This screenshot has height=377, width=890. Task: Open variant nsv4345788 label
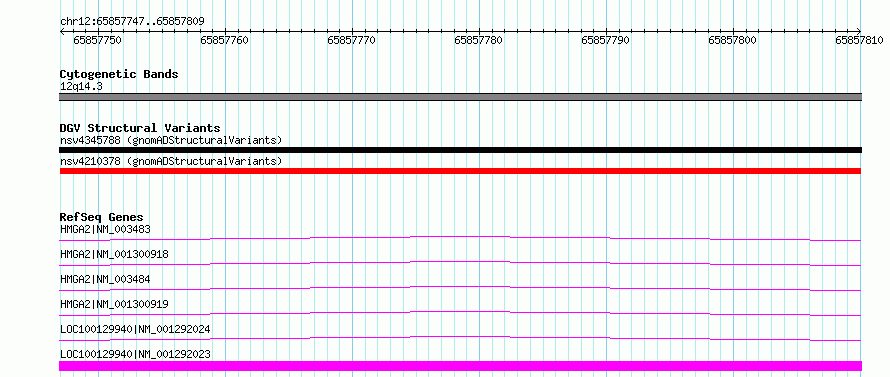pyautogui.click(x=171, y=140)
